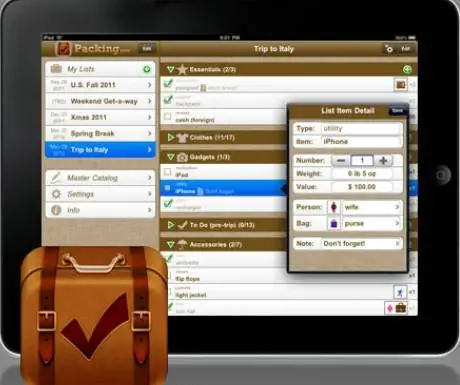
Task: Click the Item field showing iPhone
Action: point(361,141)
